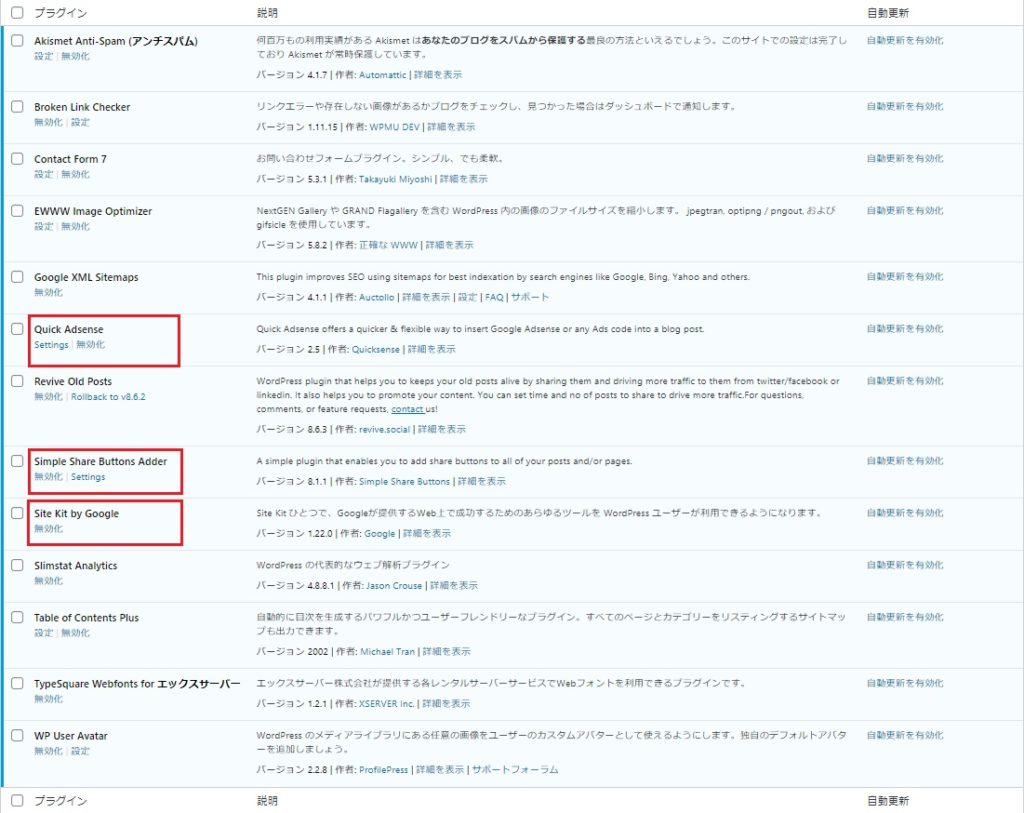Check the TypeSquare Webfonts checkbox
Screen dimensions: 1024x813
pyautogui.click(x=17, y=684)
